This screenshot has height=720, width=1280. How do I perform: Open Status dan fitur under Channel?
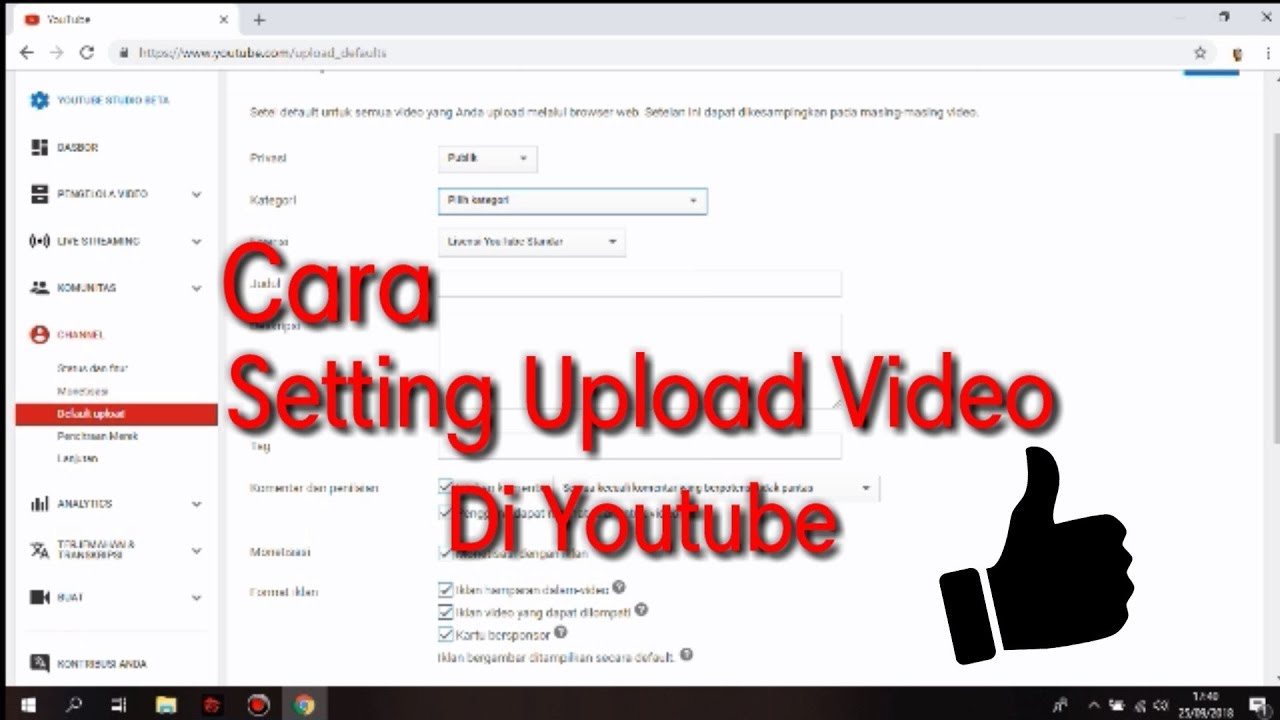[x=92, y=369]
